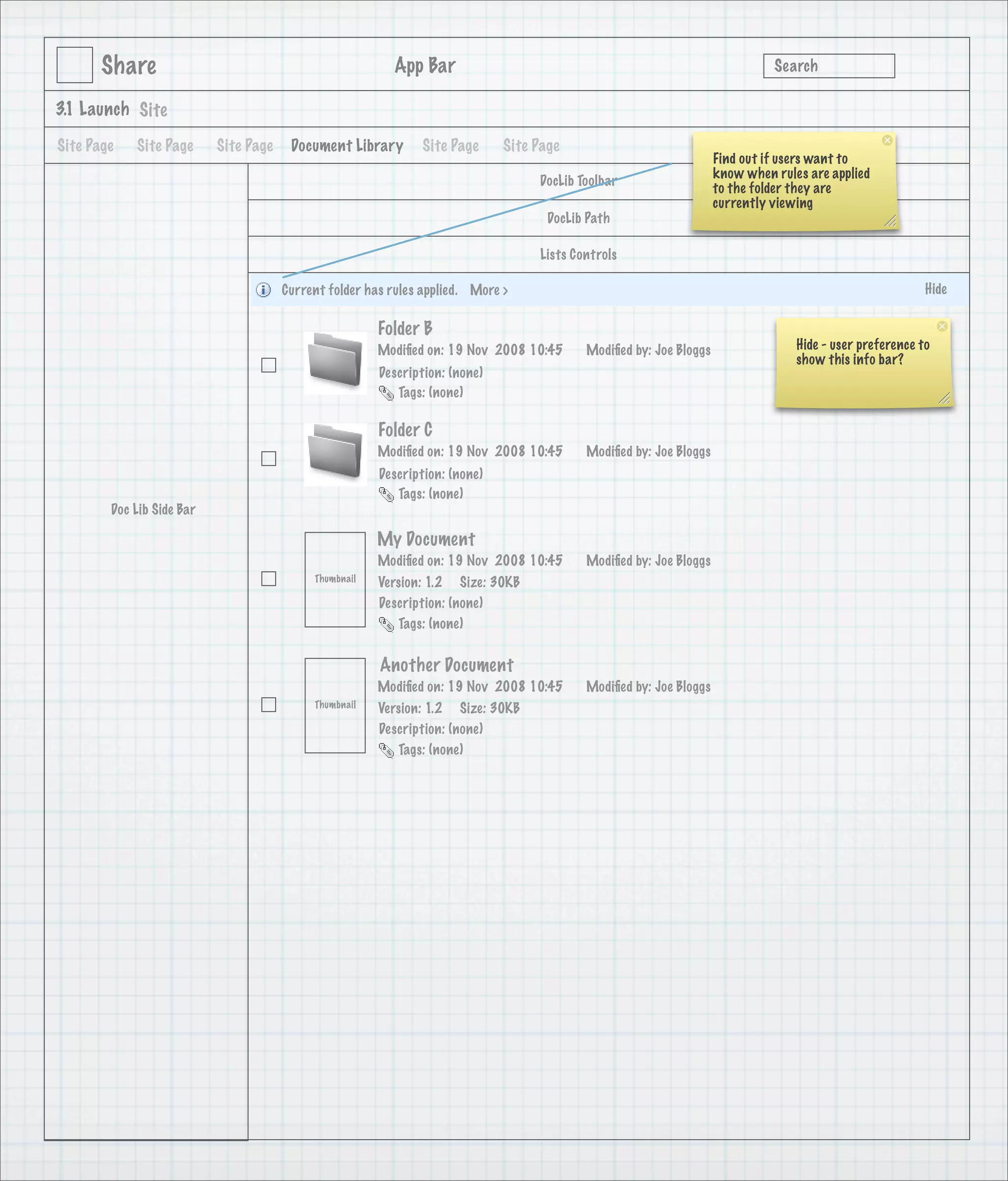Tick the checkbox beside My Document
The height and width of the screenshot is (1181, 1008).
(x=269, y=579)
